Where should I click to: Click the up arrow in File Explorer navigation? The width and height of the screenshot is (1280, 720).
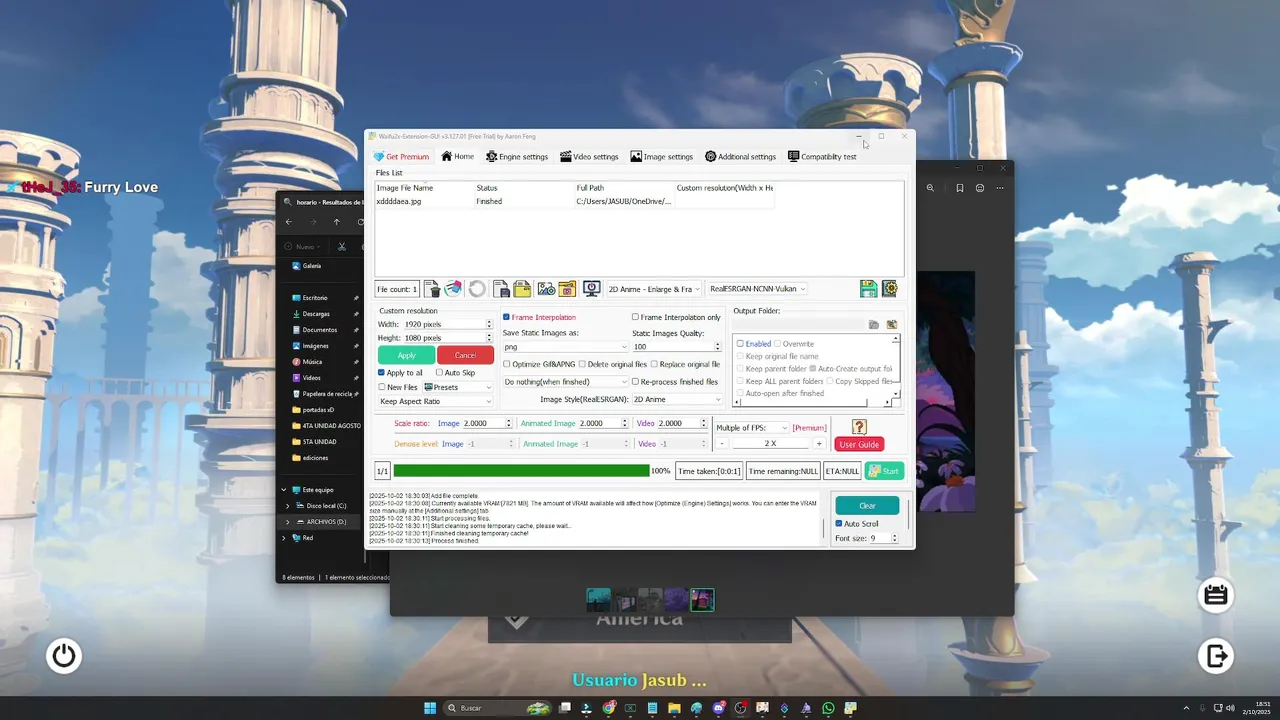[x=337, y=222]
